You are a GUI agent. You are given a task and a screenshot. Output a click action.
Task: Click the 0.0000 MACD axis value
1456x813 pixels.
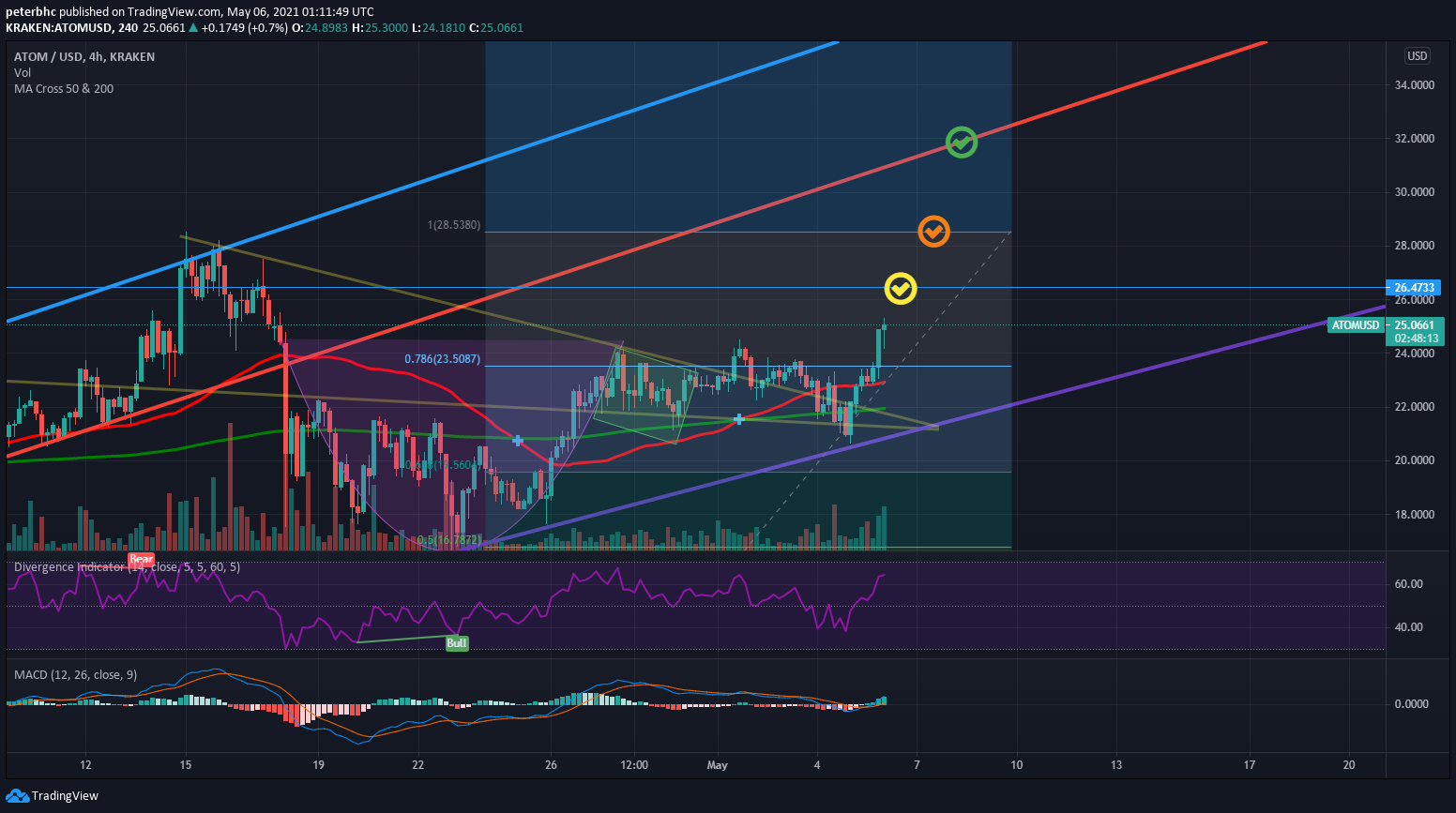tap(1412, 704)
